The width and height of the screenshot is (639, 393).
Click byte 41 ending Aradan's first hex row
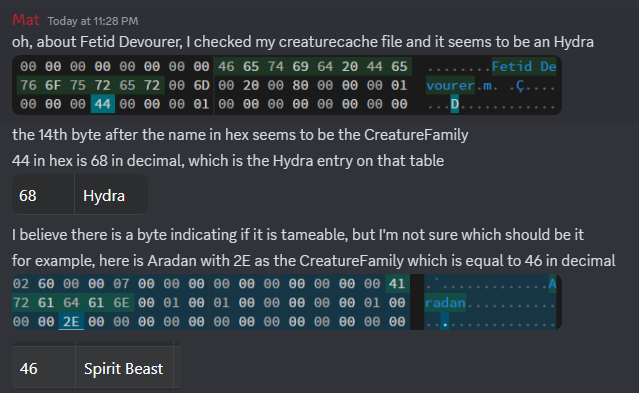[x=397, y=284]
